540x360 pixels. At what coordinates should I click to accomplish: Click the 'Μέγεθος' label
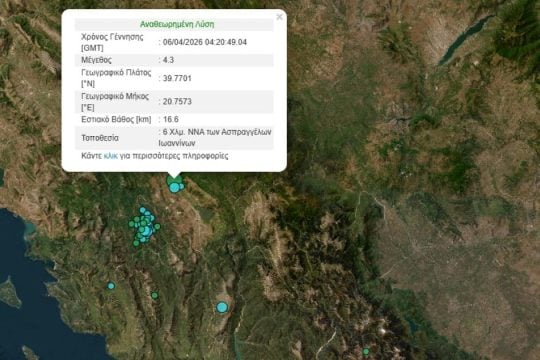(x=96, y=60)
